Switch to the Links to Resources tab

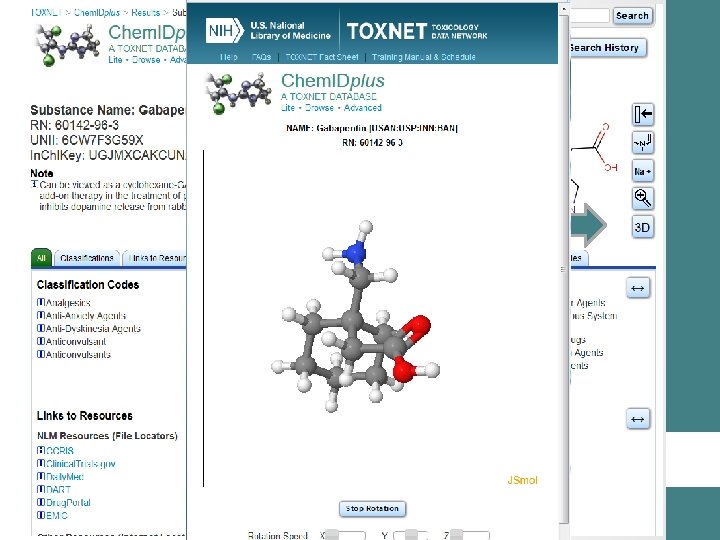[x=156, y=258]
